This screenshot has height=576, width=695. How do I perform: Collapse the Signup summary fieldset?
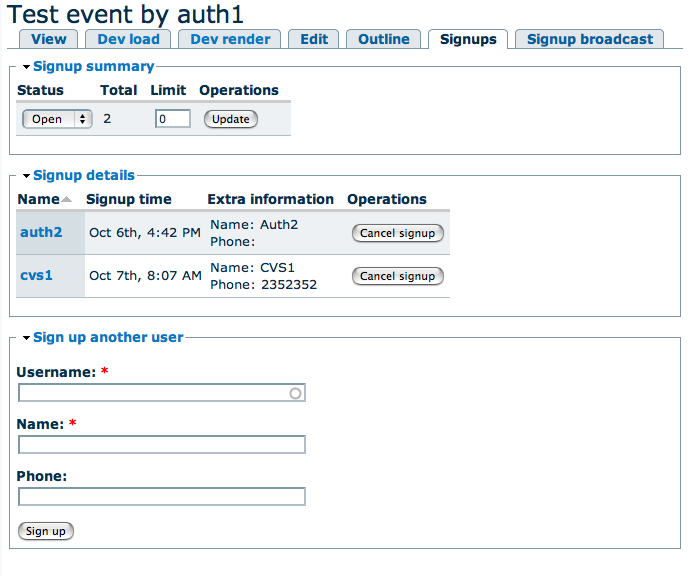tap(93, 67)
